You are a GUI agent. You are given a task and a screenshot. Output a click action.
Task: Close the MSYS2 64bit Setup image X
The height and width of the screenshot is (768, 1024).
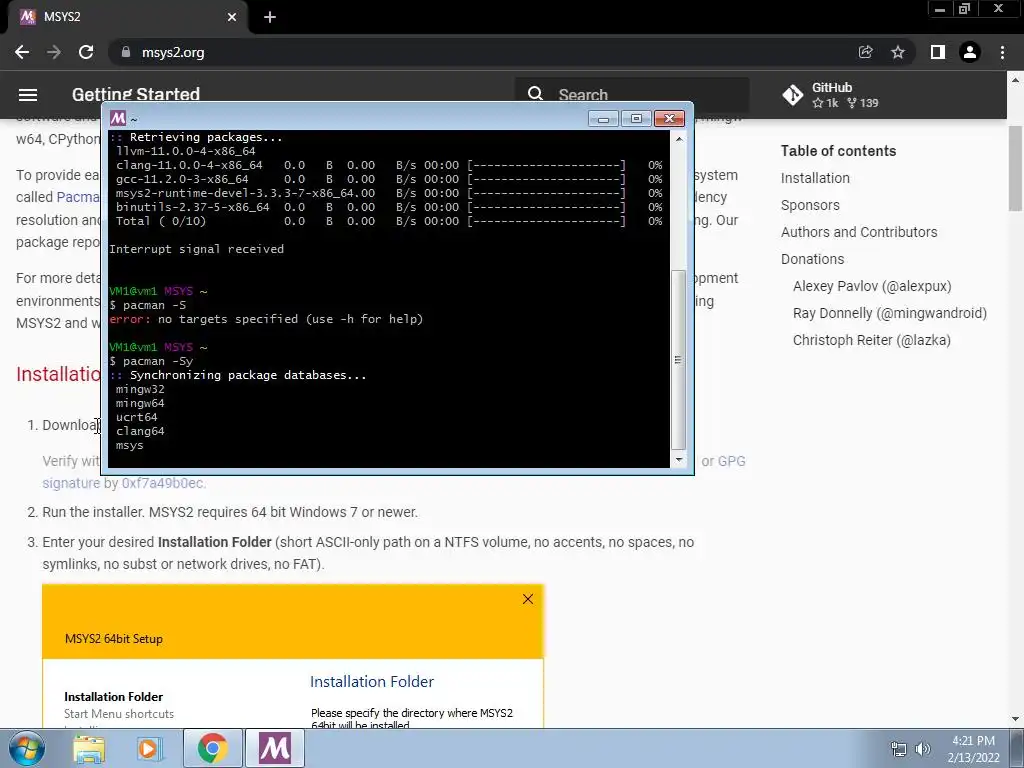coord(528,599)
